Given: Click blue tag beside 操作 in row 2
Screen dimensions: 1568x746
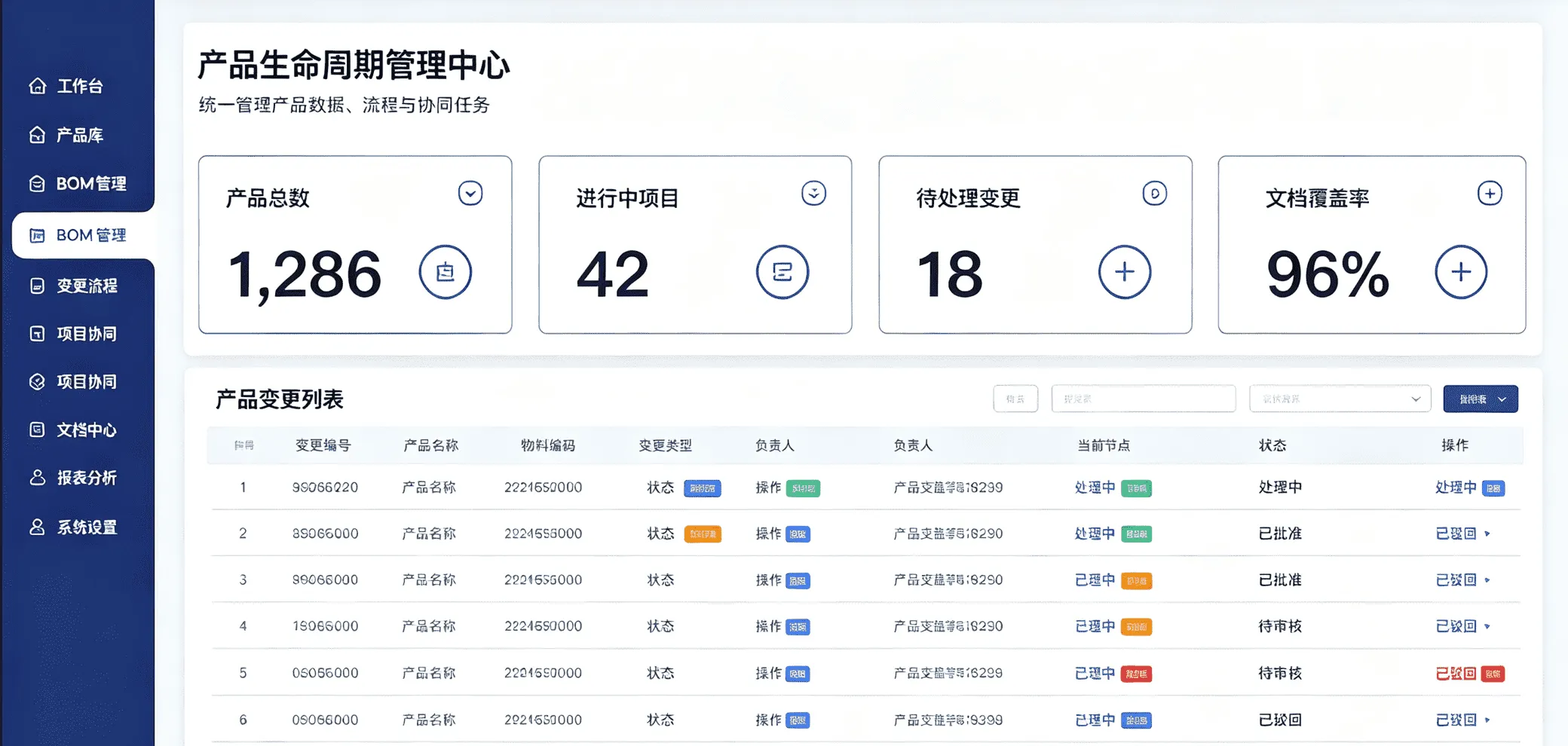Looking at the screenshot, I should (x=798, y=534).
